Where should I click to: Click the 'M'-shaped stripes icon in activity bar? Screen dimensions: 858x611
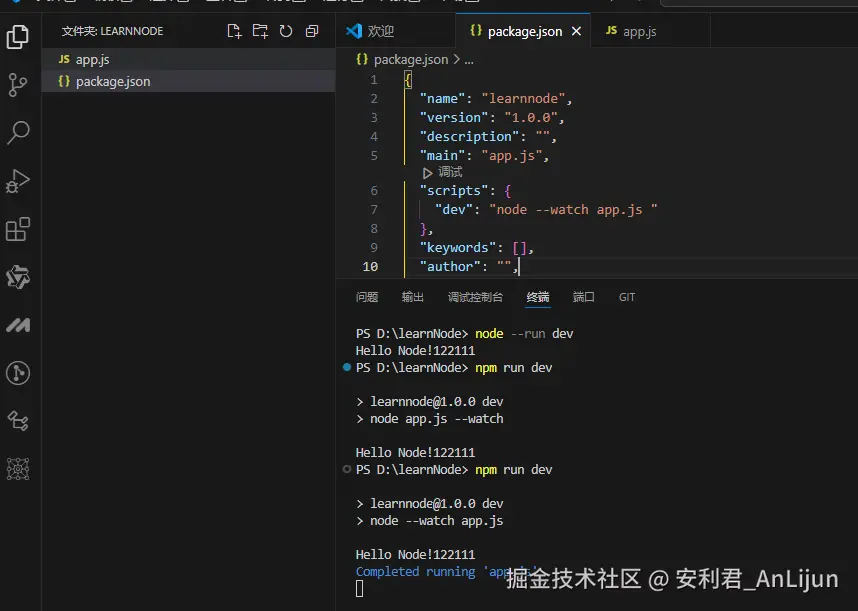tap(18, 325)
